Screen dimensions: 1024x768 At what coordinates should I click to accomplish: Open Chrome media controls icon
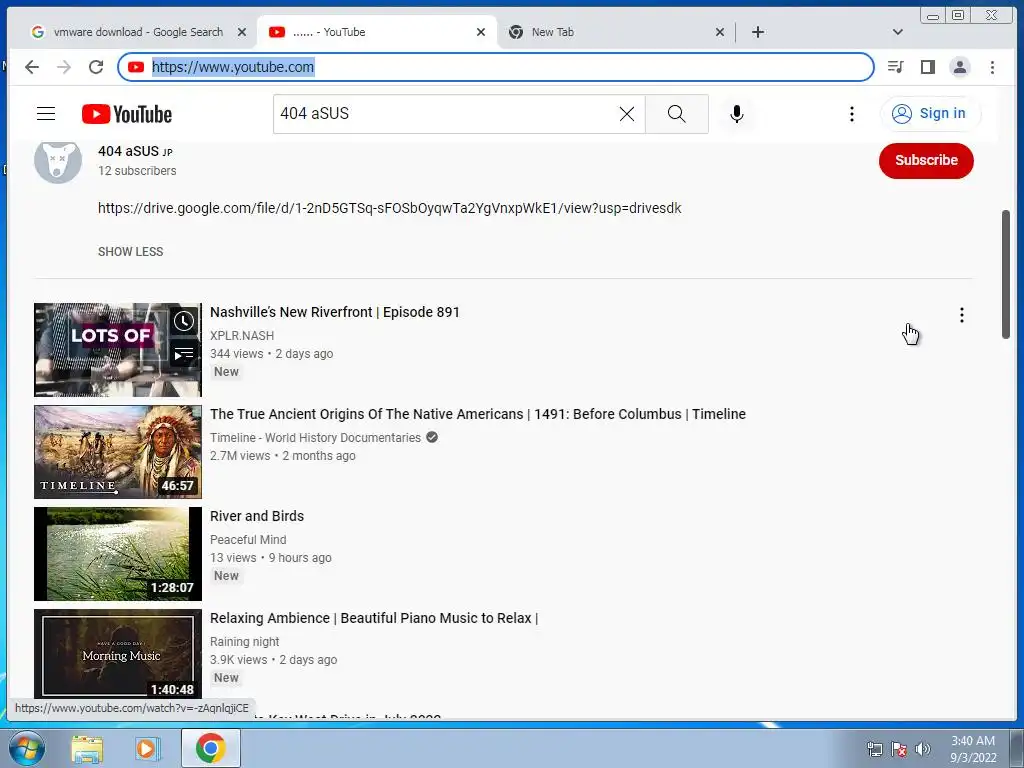895,67
